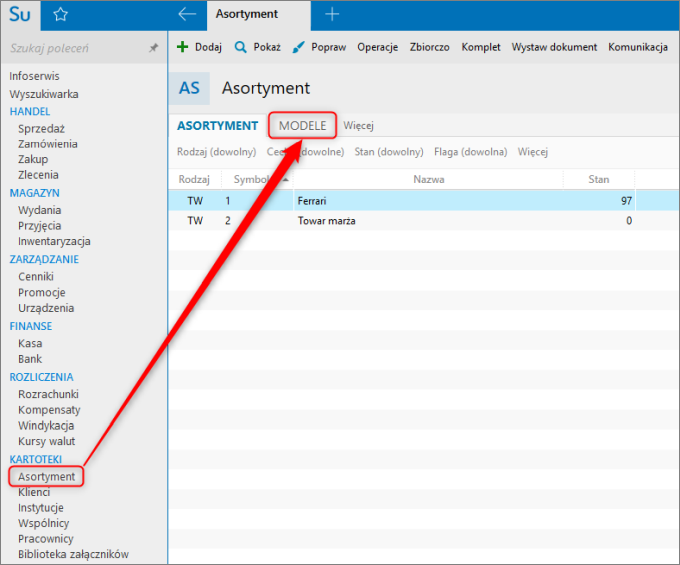Click the green plus Dodaj icon

(183, 47)
